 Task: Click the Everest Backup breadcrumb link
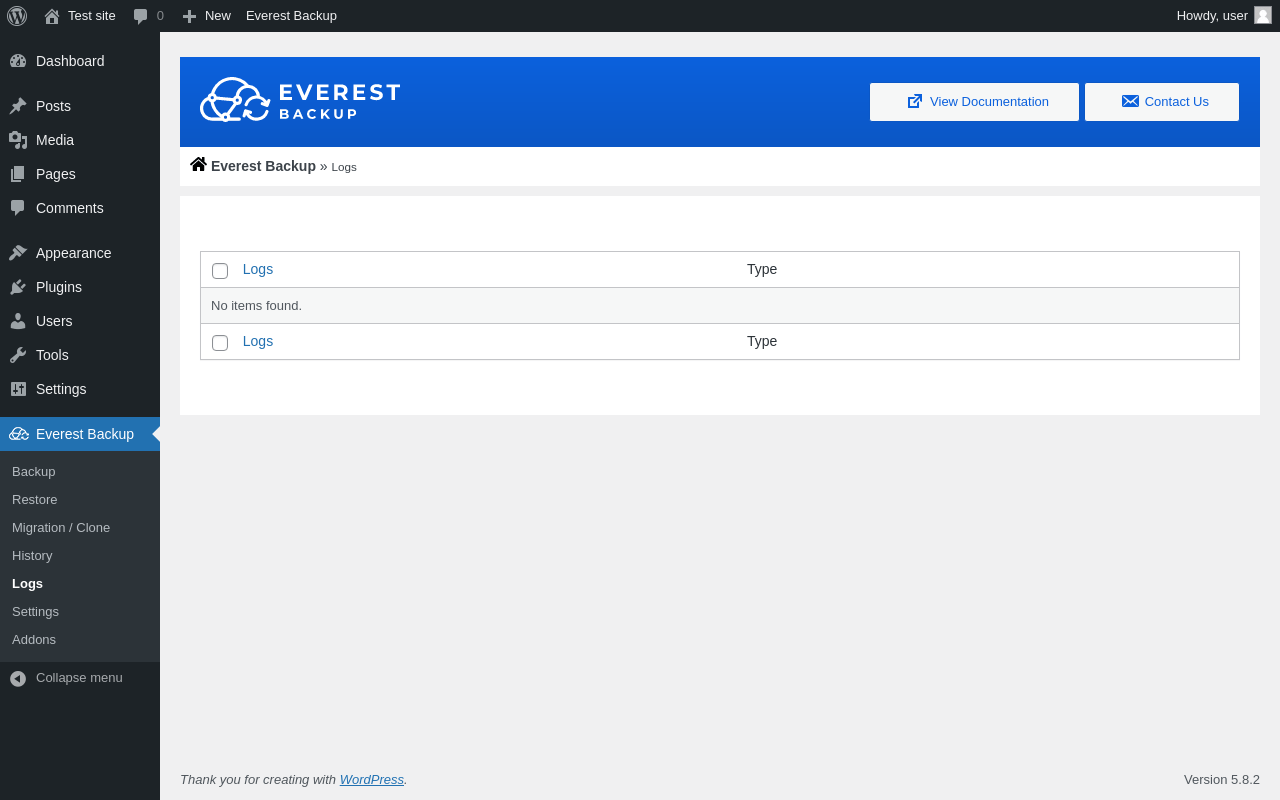pyautogui.click(x=263, y=166)
